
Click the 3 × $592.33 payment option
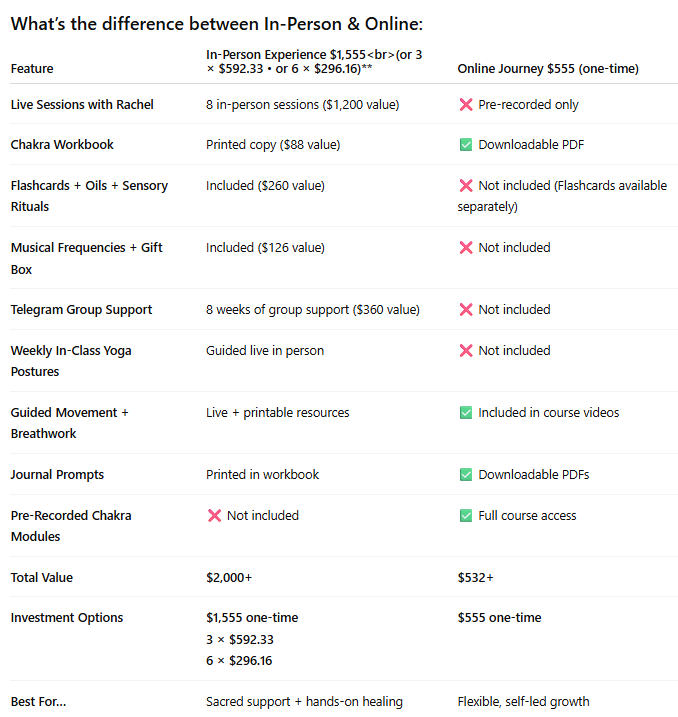click(240, 640)
